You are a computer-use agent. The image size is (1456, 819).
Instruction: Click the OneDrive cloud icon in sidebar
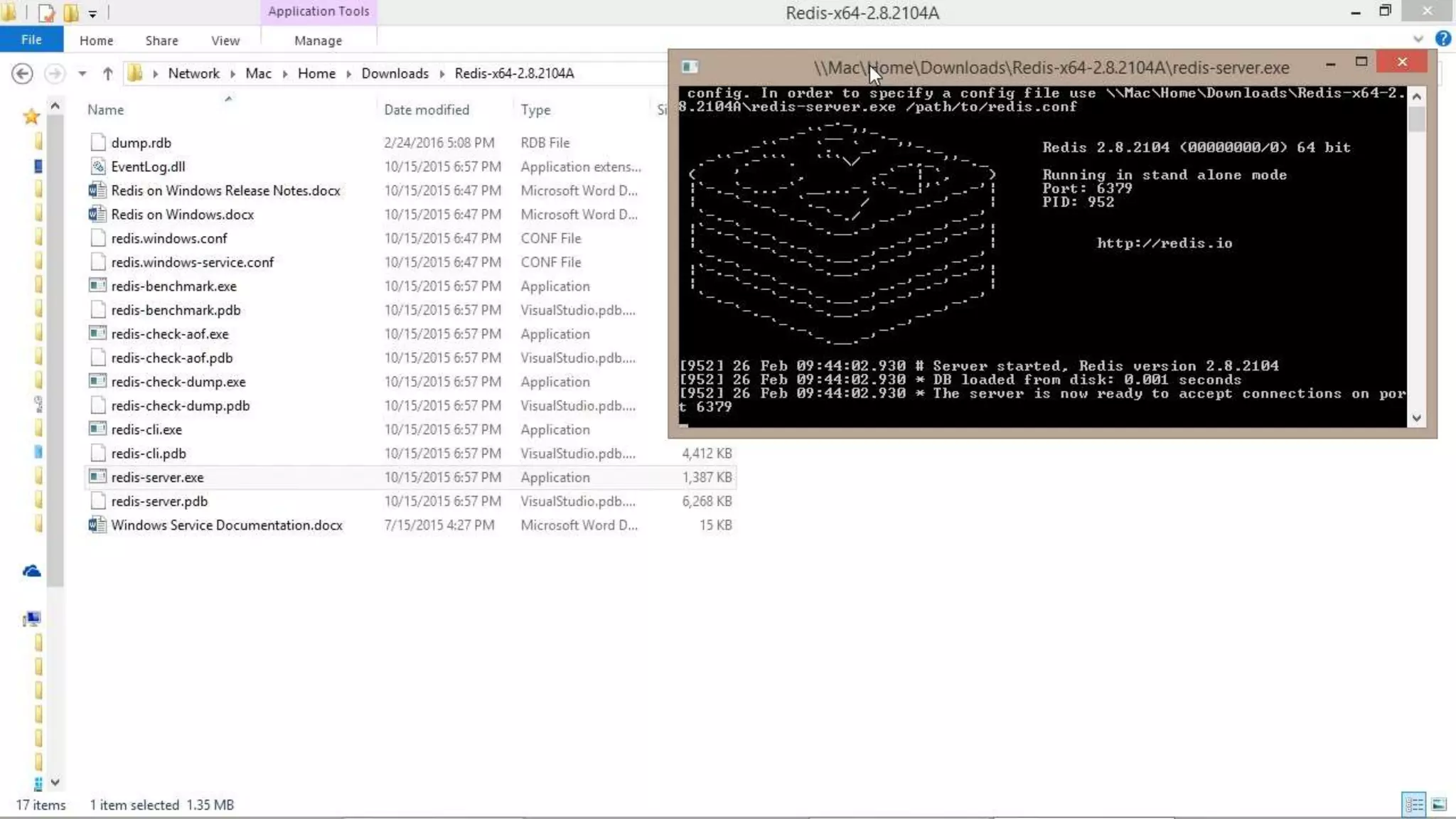click(x=31, y=571)
